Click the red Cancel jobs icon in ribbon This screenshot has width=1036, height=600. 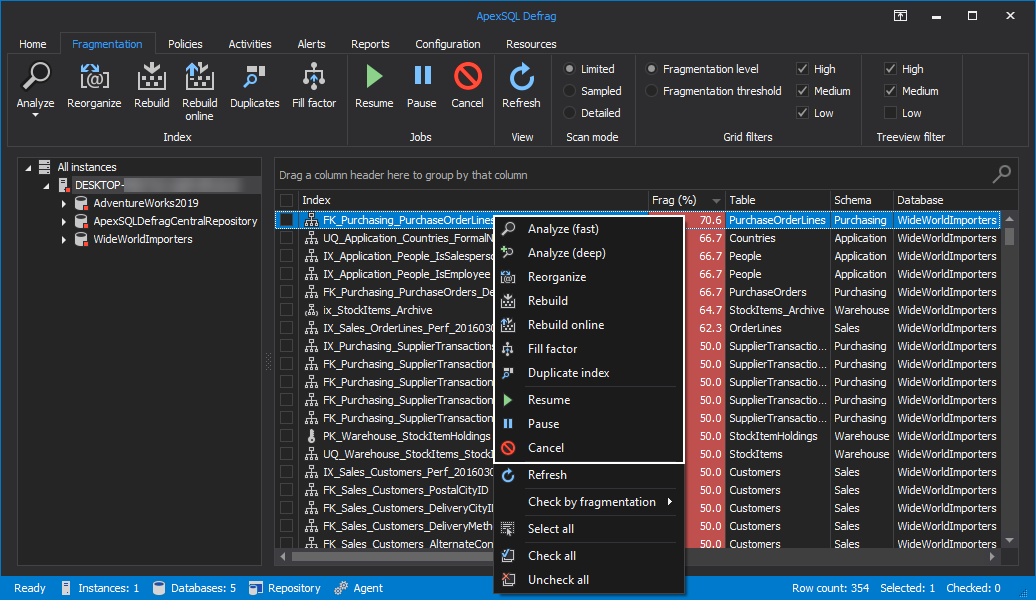coord(468,77)
